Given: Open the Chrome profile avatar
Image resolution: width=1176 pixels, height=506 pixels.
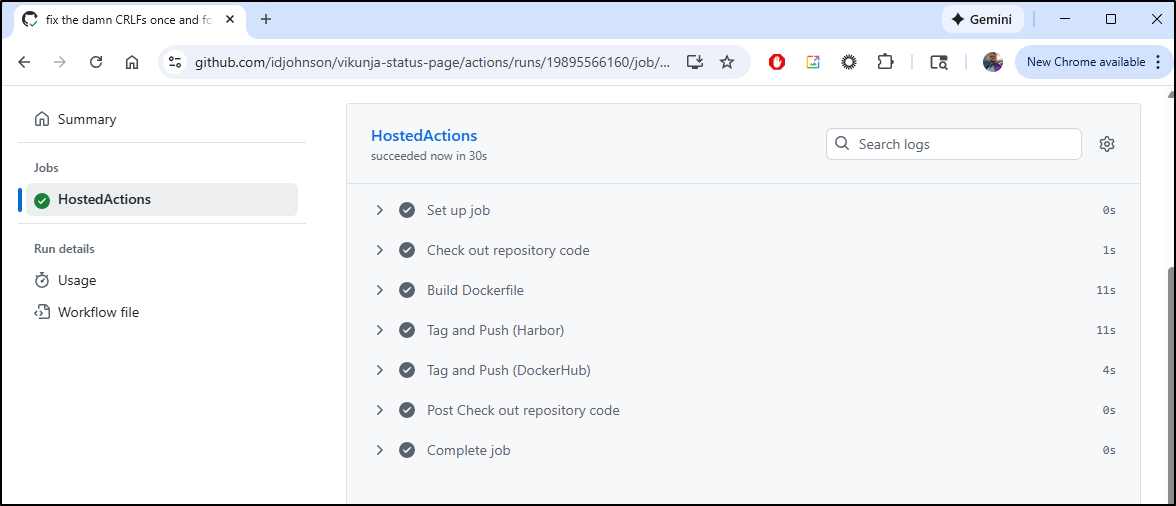Looking at the screenshot, I should click(x=992, y=62).
